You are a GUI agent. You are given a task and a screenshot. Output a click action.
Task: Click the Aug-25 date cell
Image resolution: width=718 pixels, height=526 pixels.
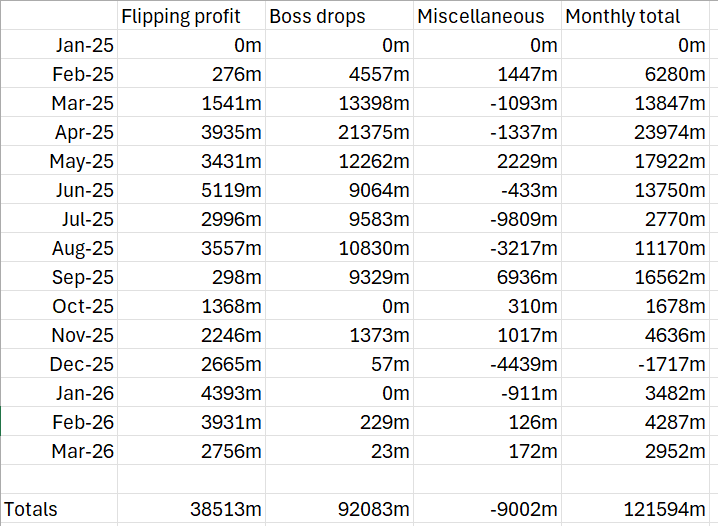[59, 248]
